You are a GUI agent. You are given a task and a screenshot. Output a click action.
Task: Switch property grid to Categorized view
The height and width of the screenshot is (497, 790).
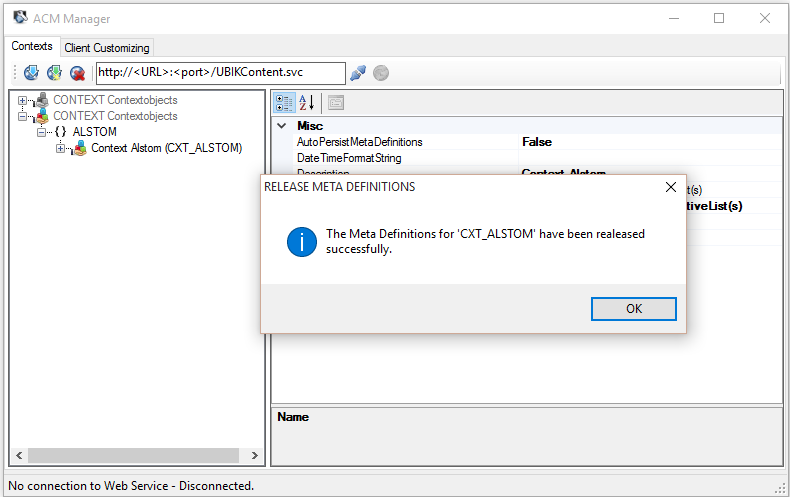284,102
